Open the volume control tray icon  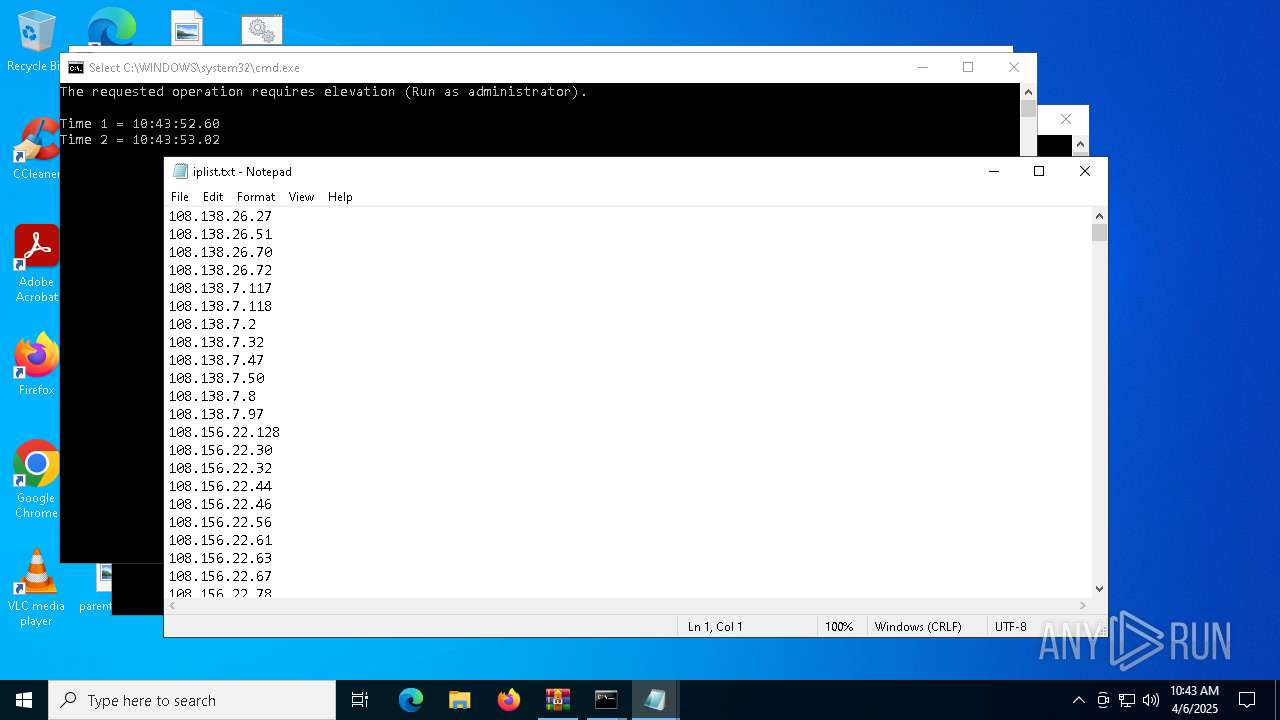[x=1151, y=700]
